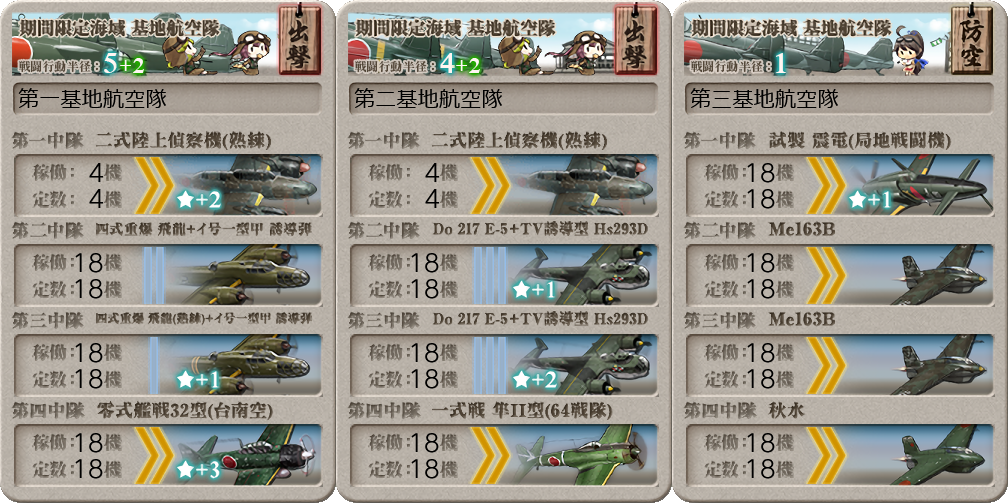1008x503 pixels.
Task: Select the 秋水 rocket fighter slot
Action: click(x=840, y=455)
